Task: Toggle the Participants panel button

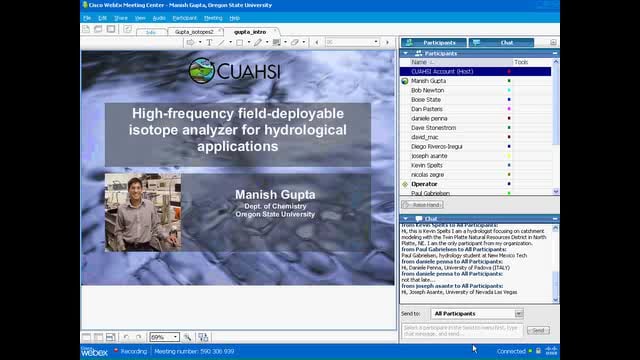Action: point(433,42)
